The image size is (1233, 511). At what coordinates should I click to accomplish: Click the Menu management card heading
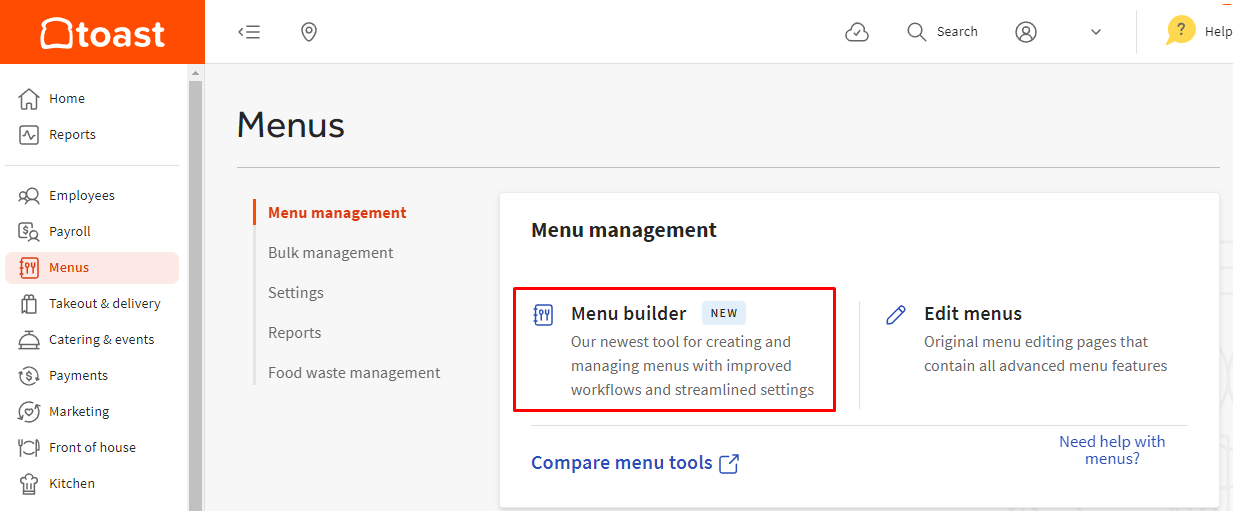coord(624,230)
